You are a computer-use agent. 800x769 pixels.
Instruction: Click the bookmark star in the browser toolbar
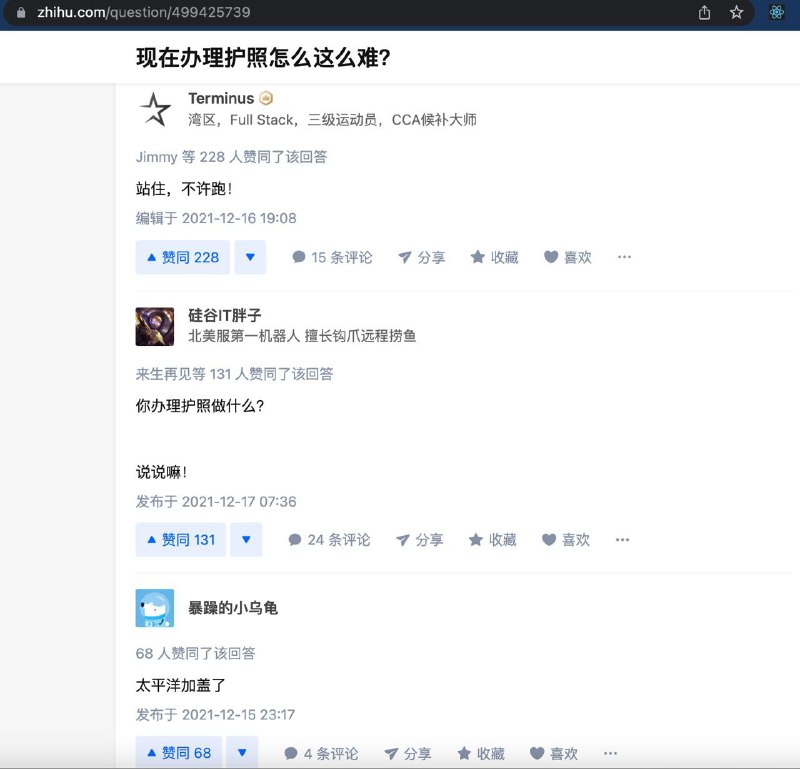[x=737, y=14]
